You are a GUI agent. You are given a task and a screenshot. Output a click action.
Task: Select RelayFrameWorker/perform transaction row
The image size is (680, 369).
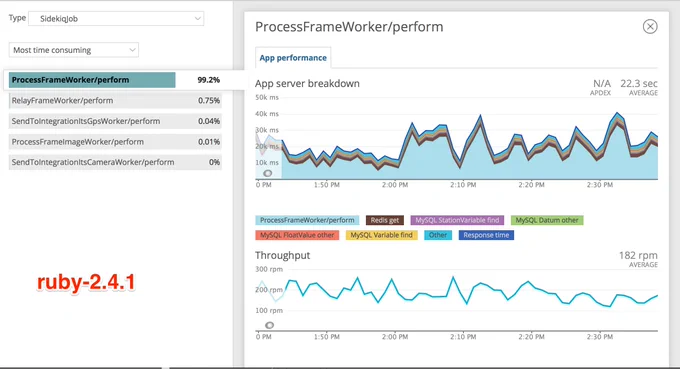115,101
